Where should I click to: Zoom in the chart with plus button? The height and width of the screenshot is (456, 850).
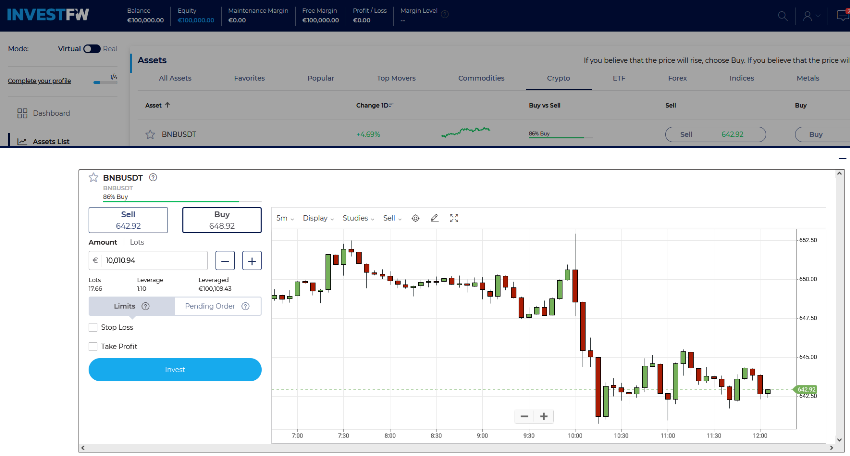[x=544, y=416]
